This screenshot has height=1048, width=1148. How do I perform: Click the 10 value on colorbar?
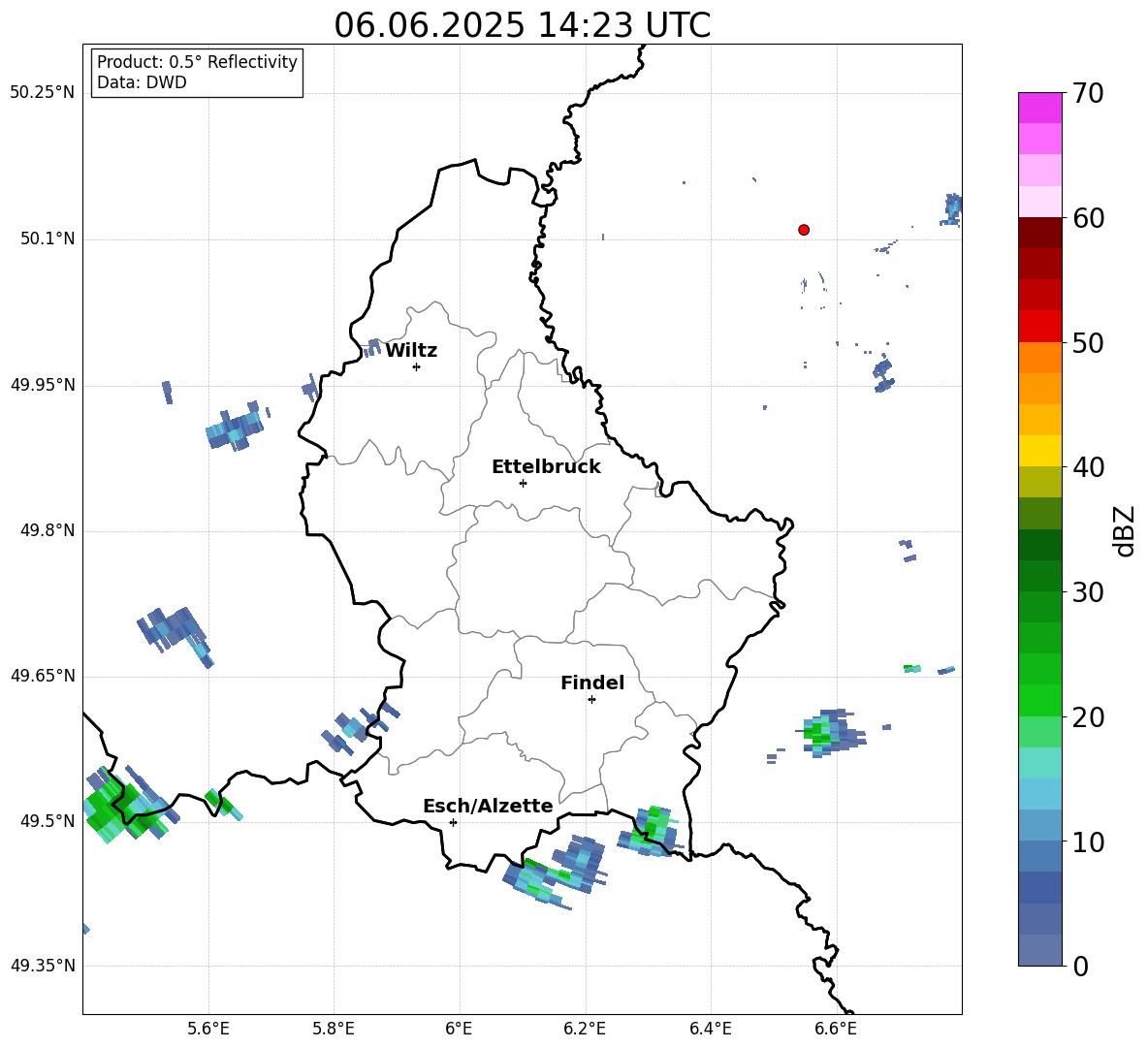[1088, 842]
